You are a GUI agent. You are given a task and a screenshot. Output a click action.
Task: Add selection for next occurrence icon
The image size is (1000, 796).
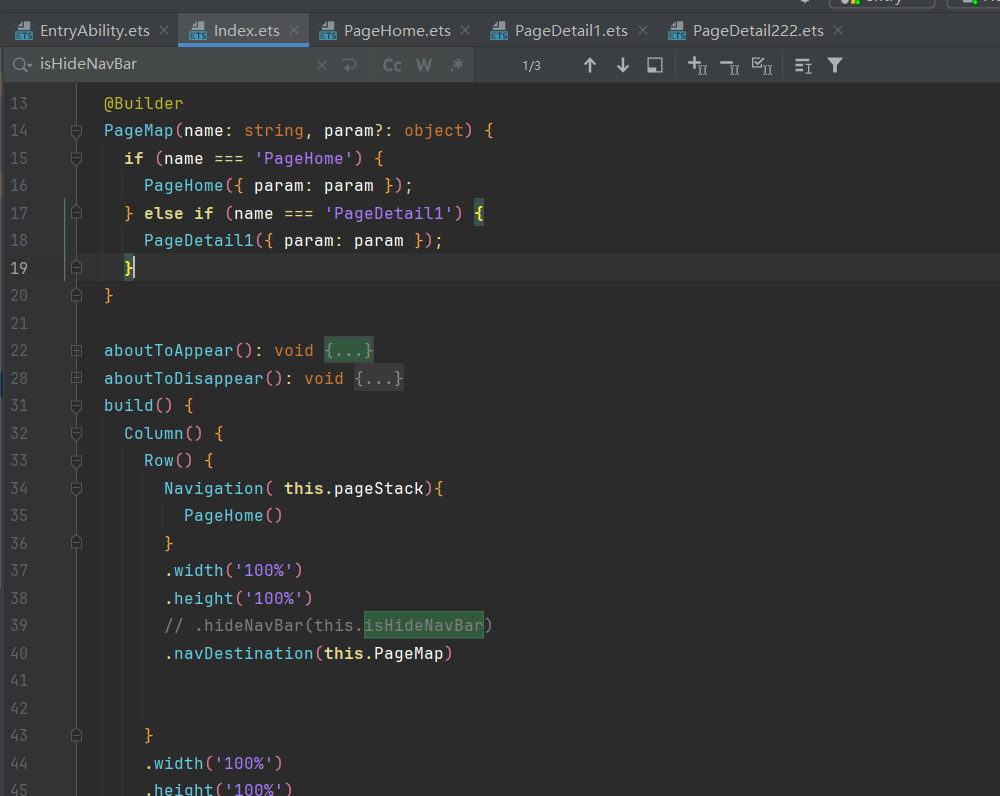(x=698, y=66)
